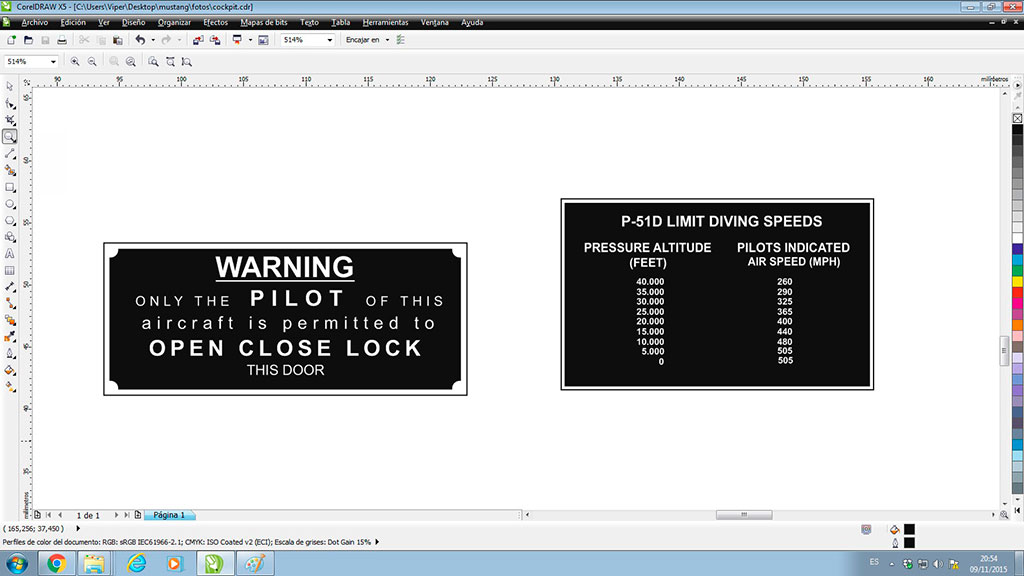Select the Basic Shapes tool
This screenshot has width=1024, height=576.
pyautogui.click(x=10, y=237)
